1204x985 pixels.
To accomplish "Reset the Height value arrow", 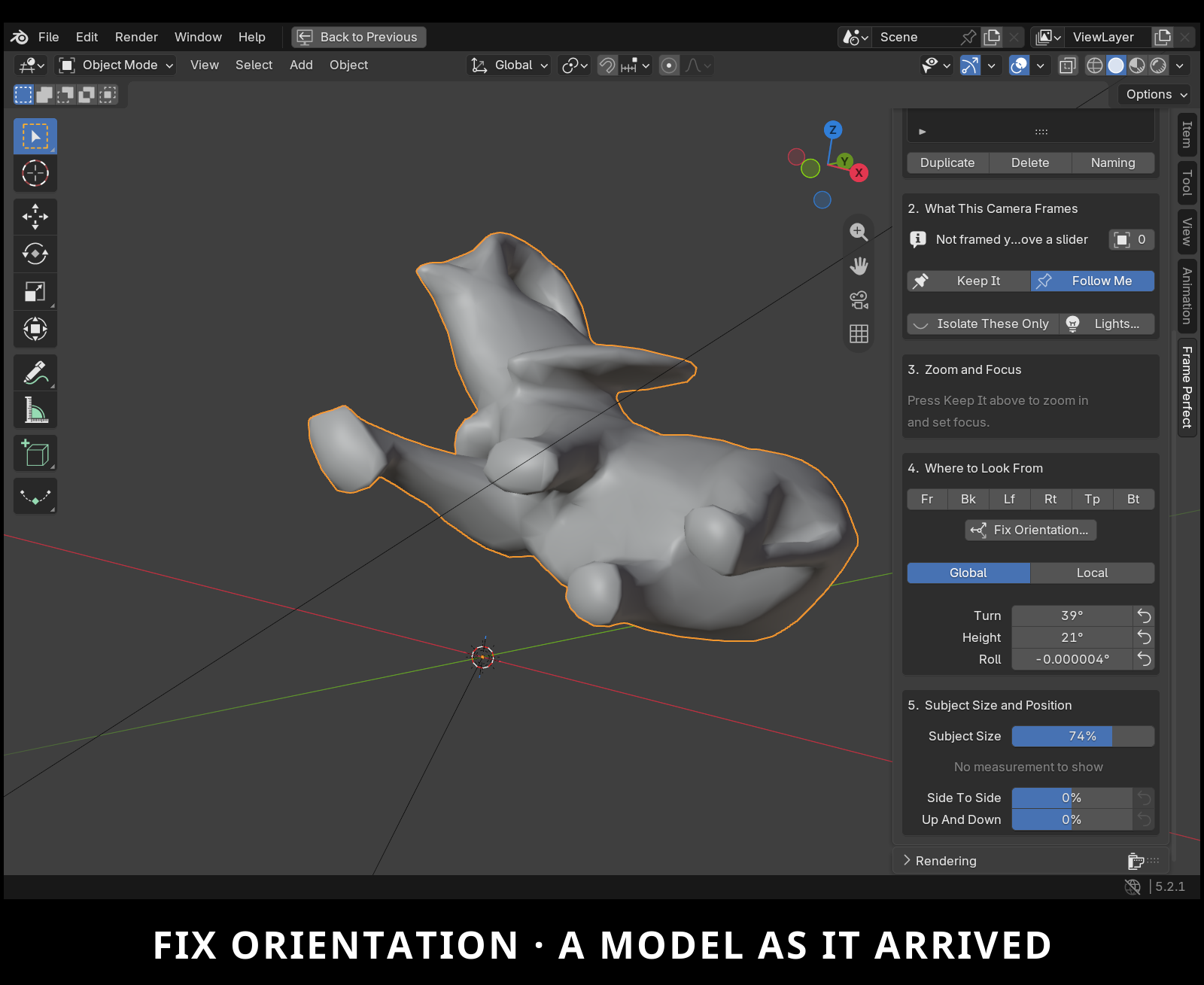I will click(x=1144, y=637).
